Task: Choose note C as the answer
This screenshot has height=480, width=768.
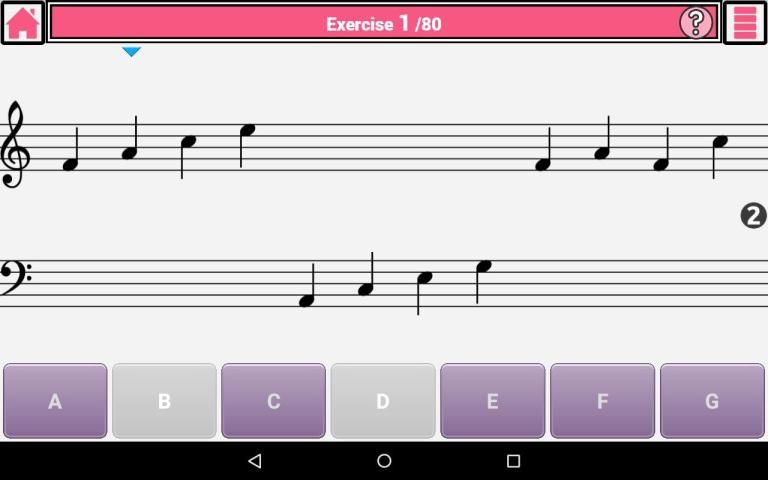Action: point(273,401)
